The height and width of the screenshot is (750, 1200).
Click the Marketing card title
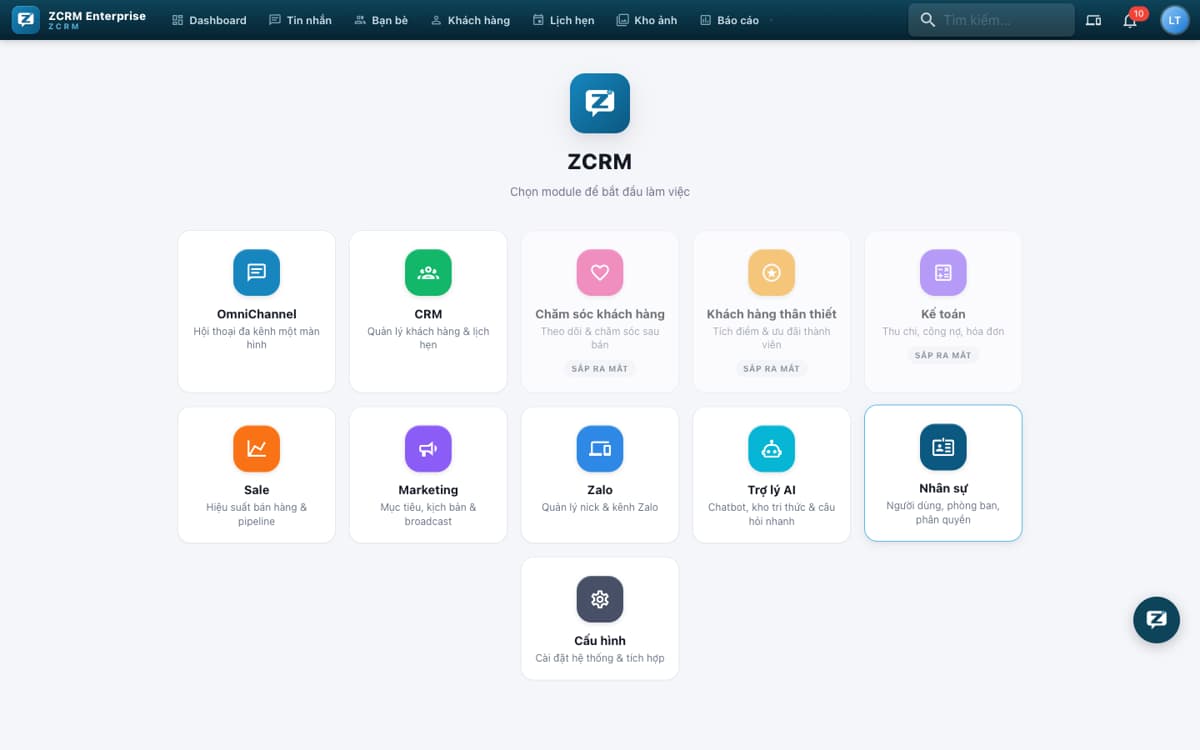pyautogui.click(x=428, y=490)
